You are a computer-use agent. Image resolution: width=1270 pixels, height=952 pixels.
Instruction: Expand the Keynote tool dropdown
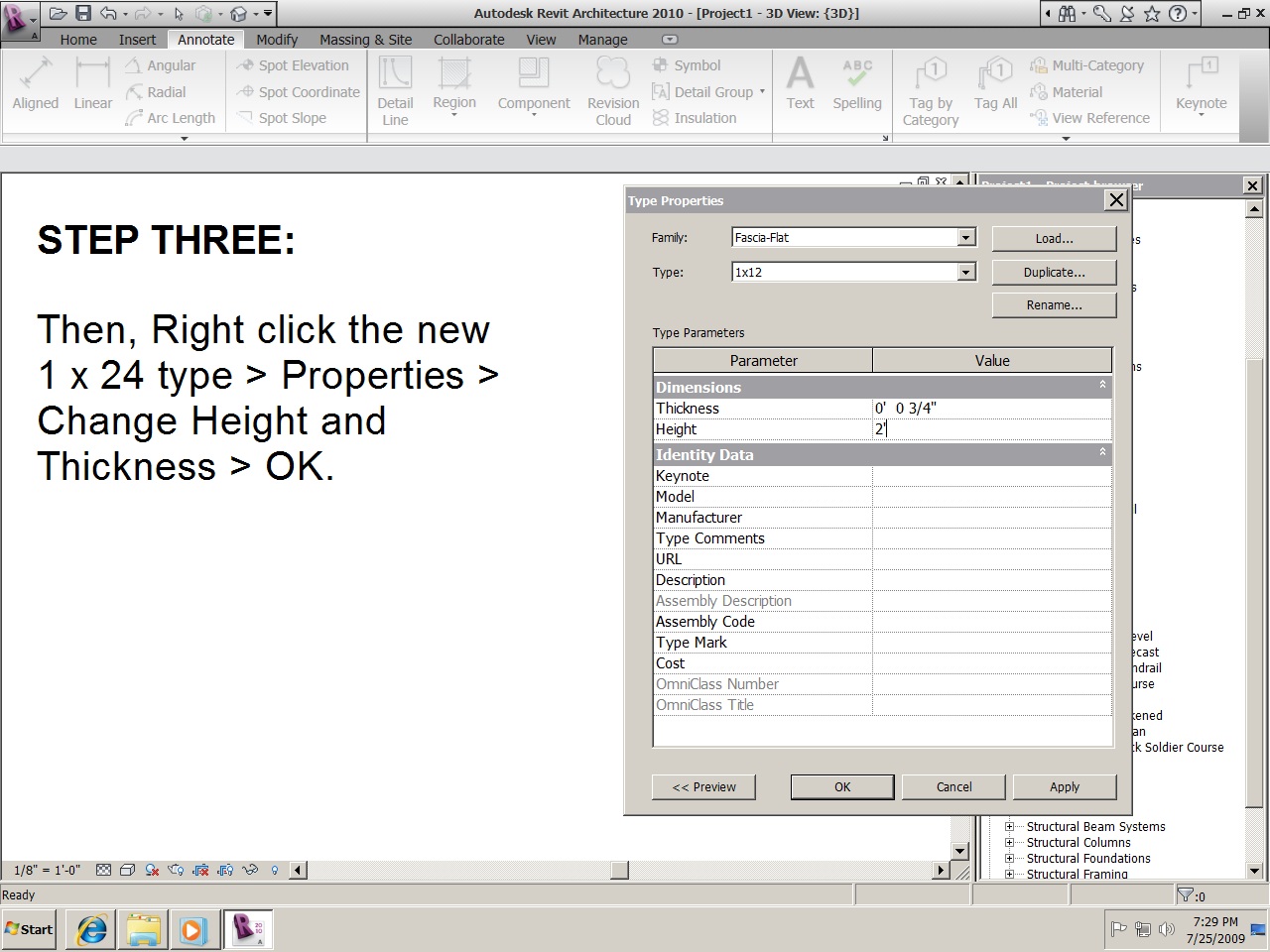[1201, 115]
